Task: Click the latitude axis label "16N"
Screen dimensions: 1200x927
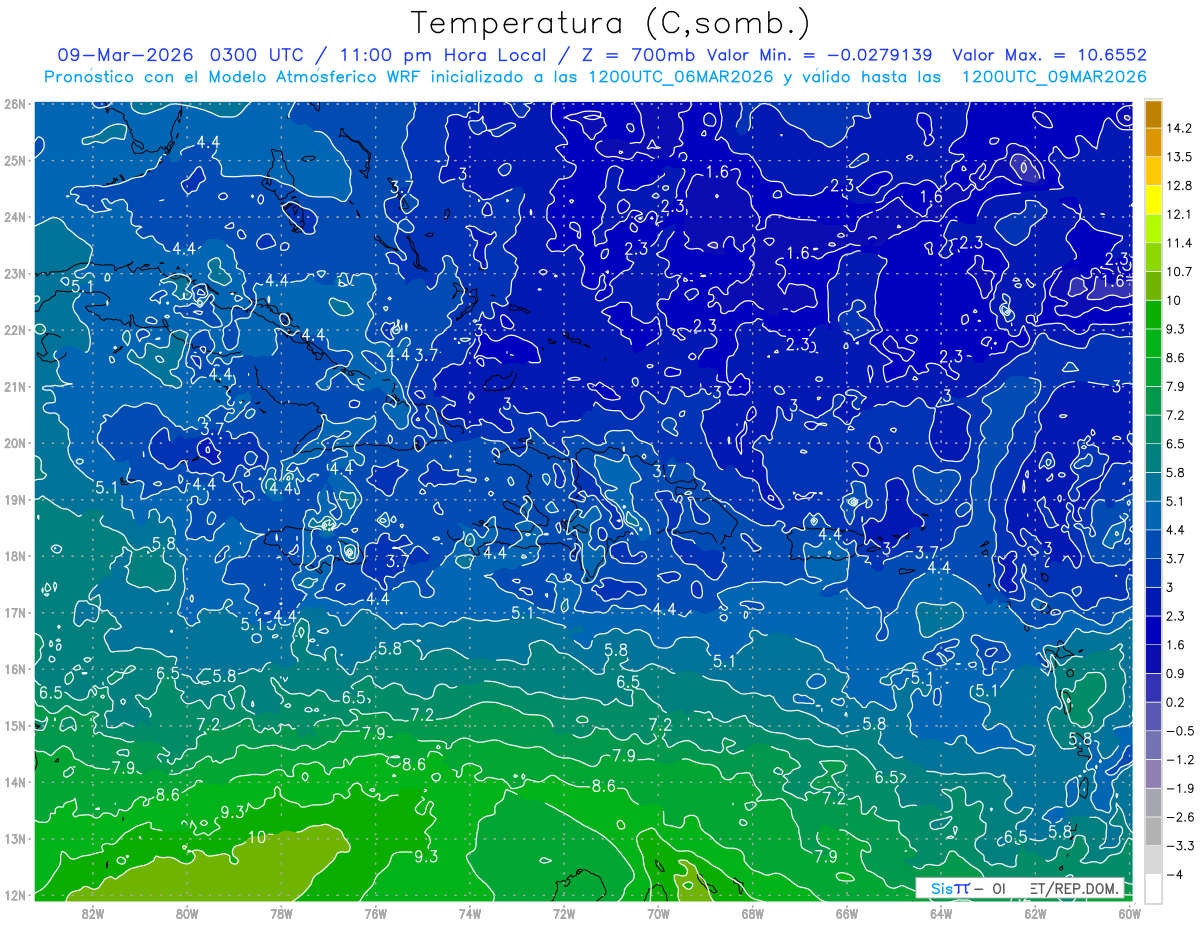Action: [15, 669]
